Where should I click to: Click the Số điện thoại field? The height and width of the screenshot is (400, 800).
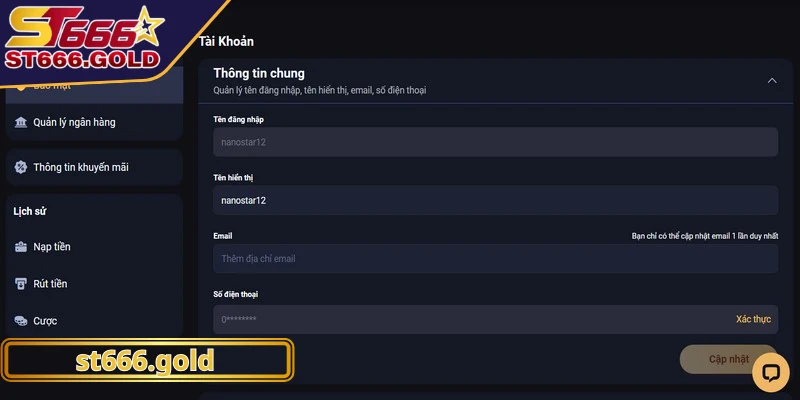(495, 319)
